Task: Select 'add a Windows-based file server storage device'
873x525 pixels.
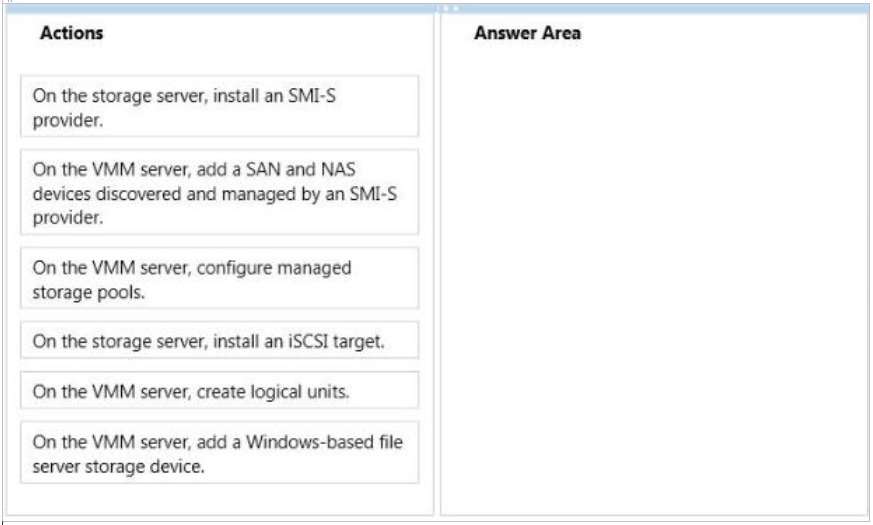Action: [219, 453]
